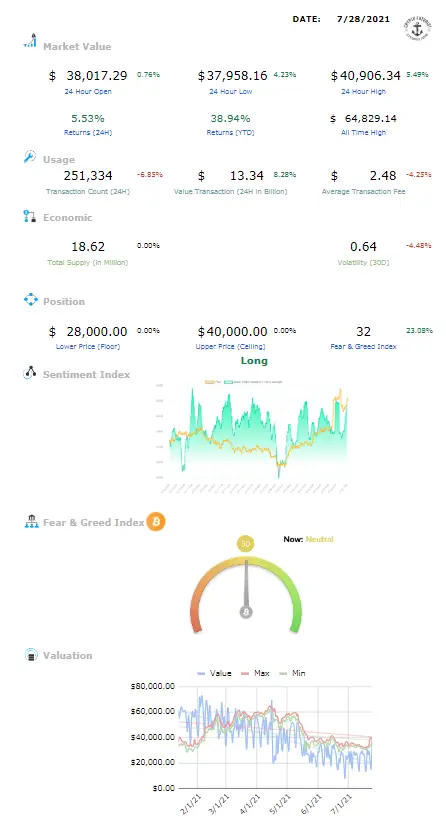
Task: Click the anchor logo in the top corner
Action: click(417, 28)
